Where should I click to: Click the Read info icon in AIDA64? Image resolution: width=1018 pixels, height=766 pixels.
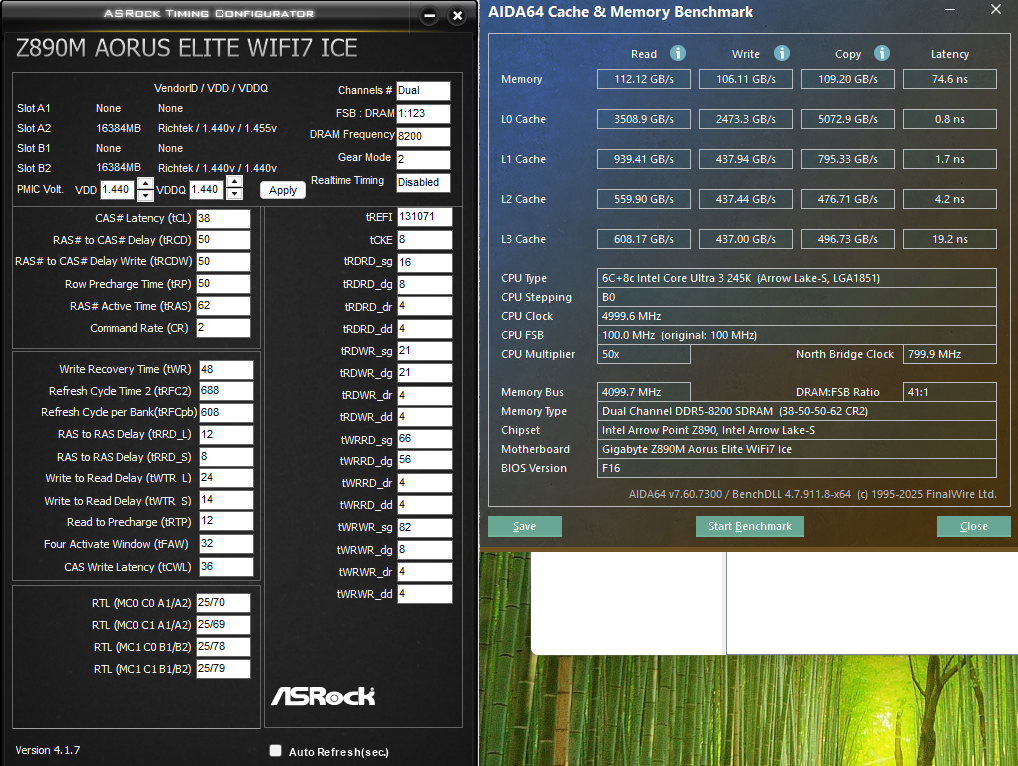677,53
